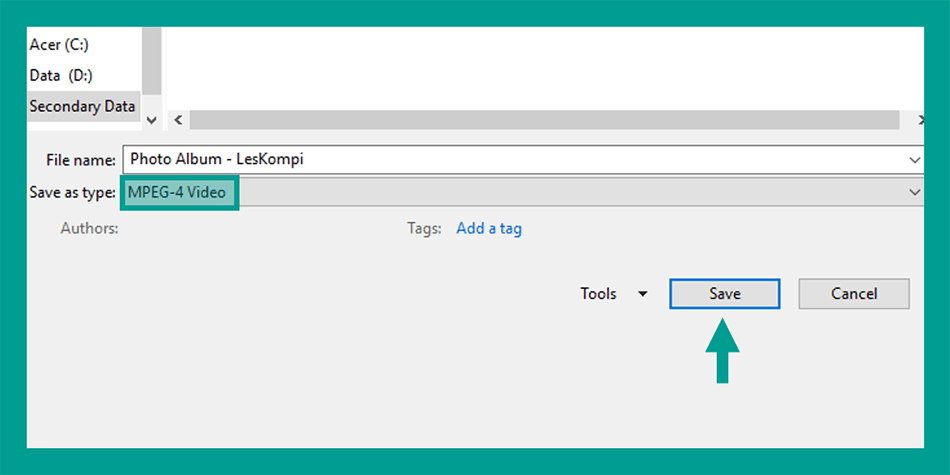Click the file list horizontal scrollbar thumb
950x475 pixels.
pyautogui.click(x=544, y=120)
